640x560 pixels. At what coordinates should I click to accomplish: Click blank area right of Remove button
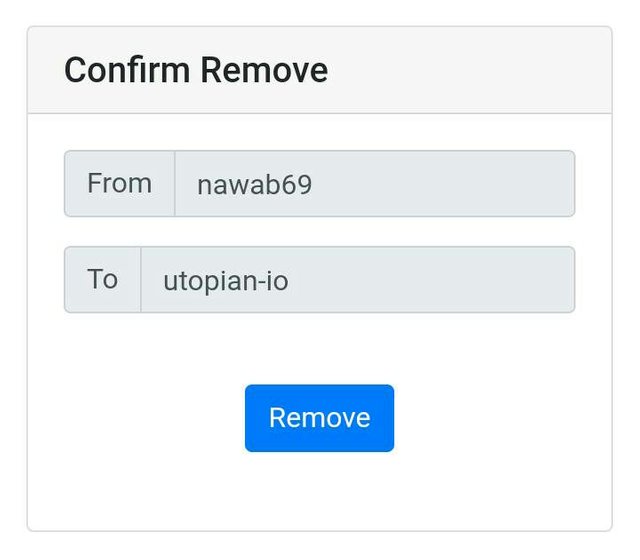pyautogui.click(x=500, y=418)
